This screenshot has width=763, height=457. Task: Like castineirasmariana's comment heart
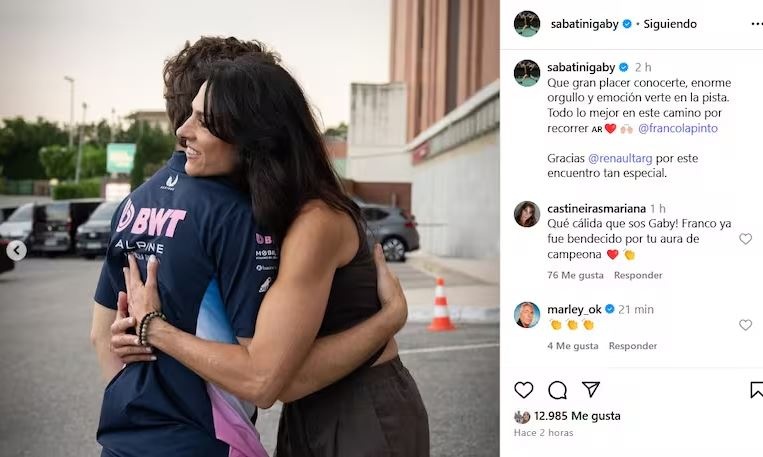tap(745, 238)
